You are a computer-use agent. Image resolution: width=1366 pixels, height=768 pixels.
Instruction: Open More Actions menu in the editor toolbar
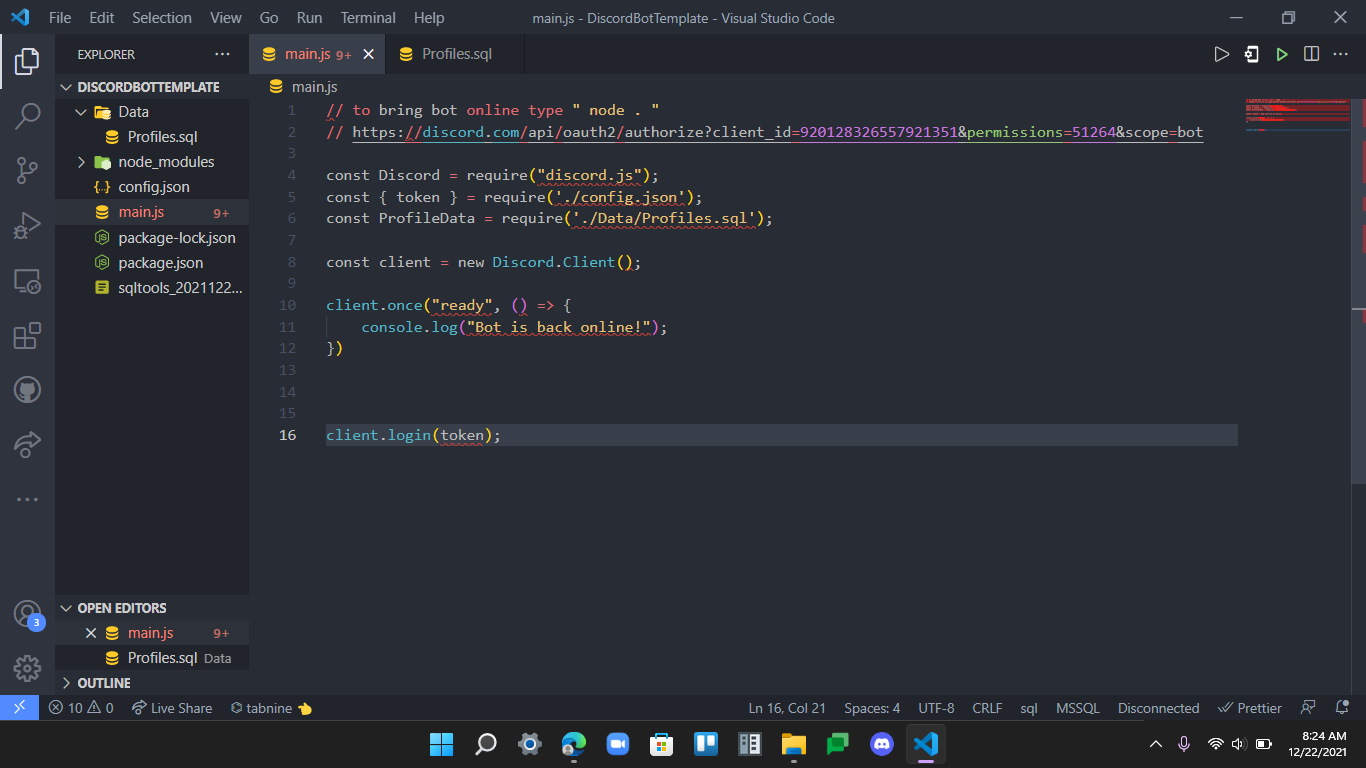coord(1341,54)
